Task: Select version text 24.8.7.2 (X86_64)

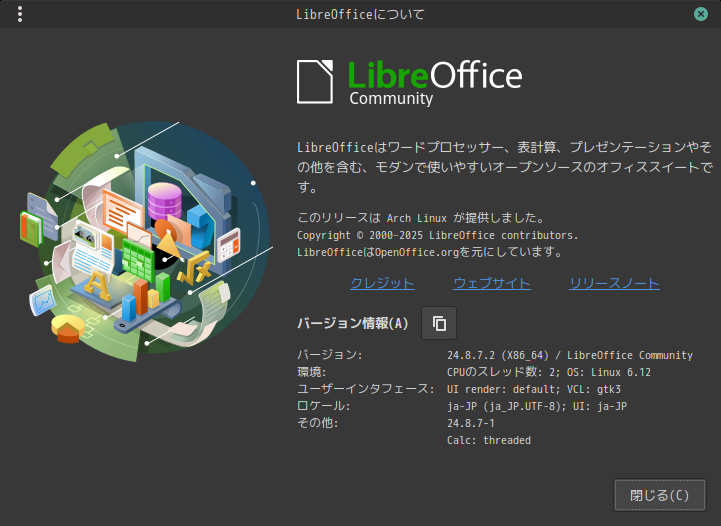Action: 498,355
